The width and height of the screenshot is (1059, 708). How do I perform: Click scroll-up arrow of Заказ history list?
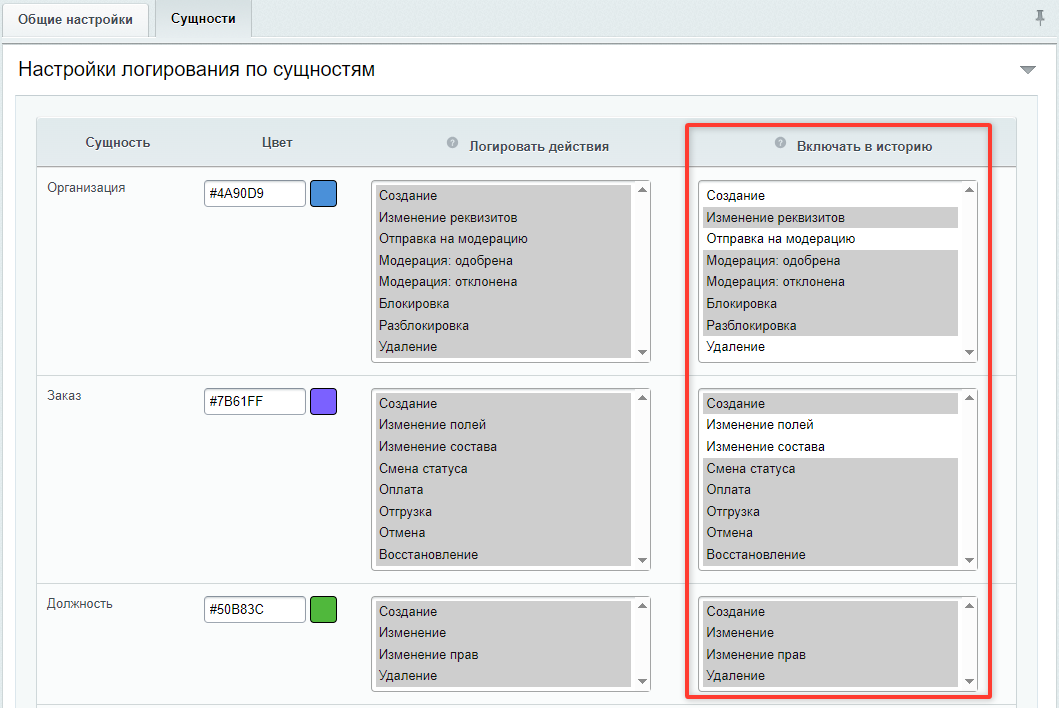969,398
